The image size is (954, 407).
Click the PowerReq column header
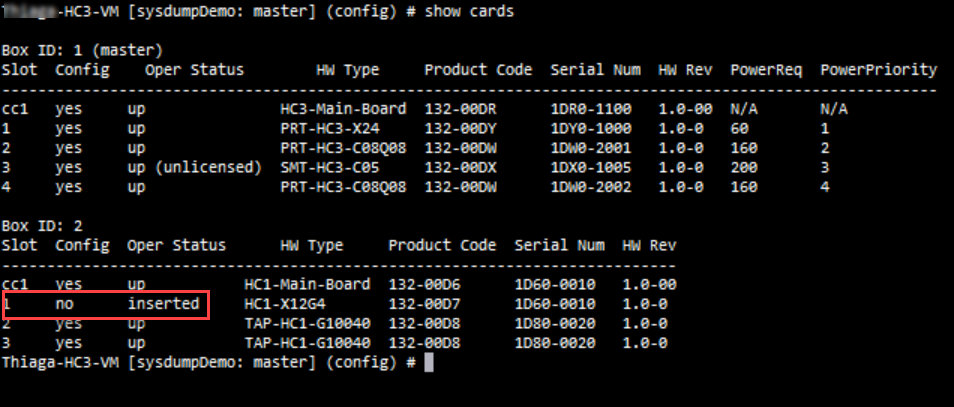tap(766, 70)
